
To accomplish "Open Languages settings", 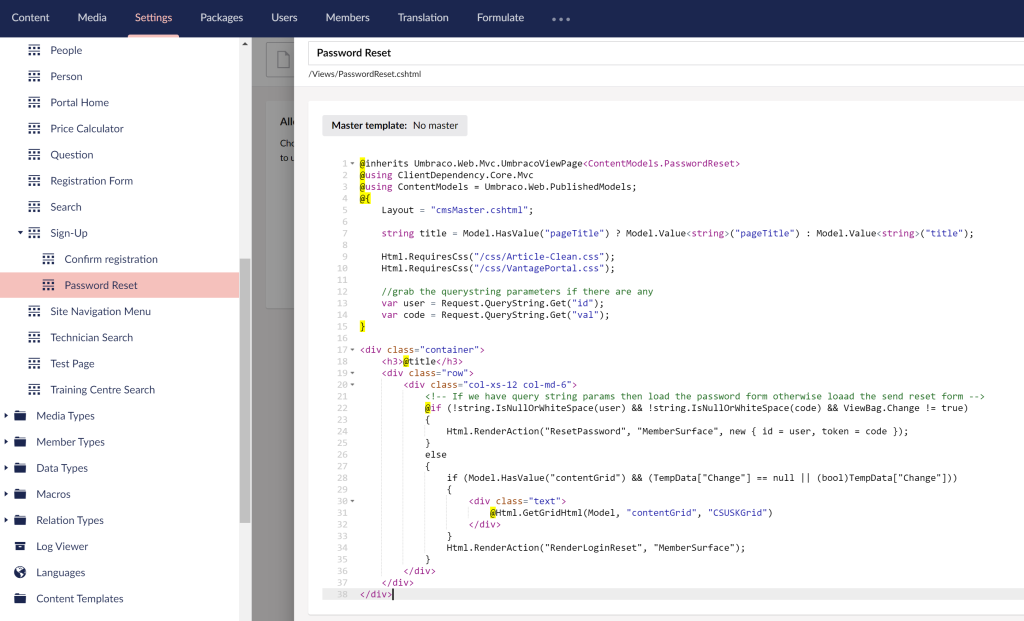I will pos(61,573).
